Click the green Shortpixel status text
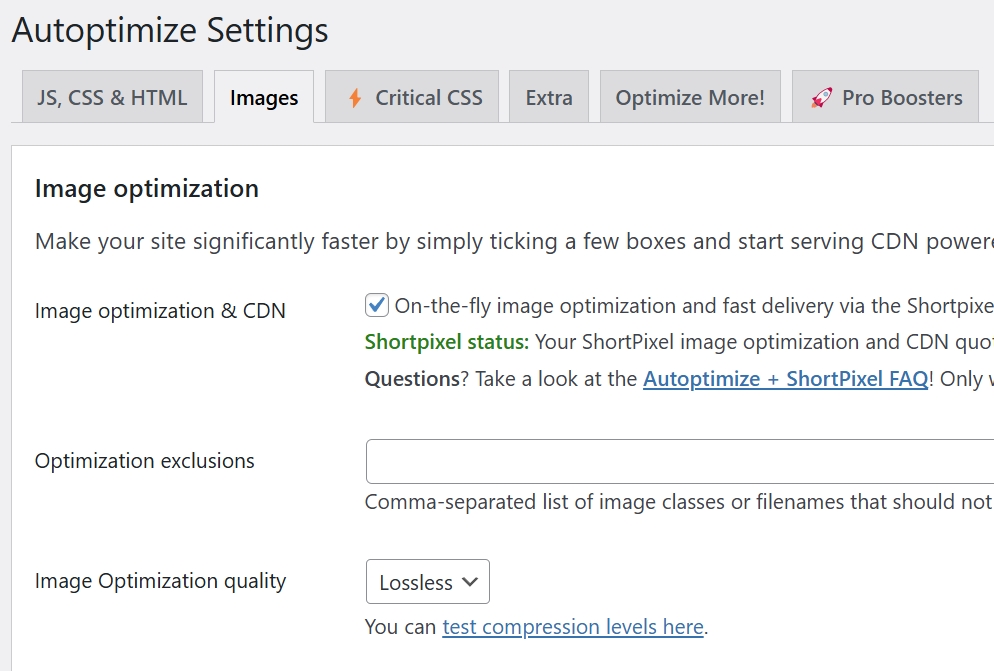 click(446, 342)
